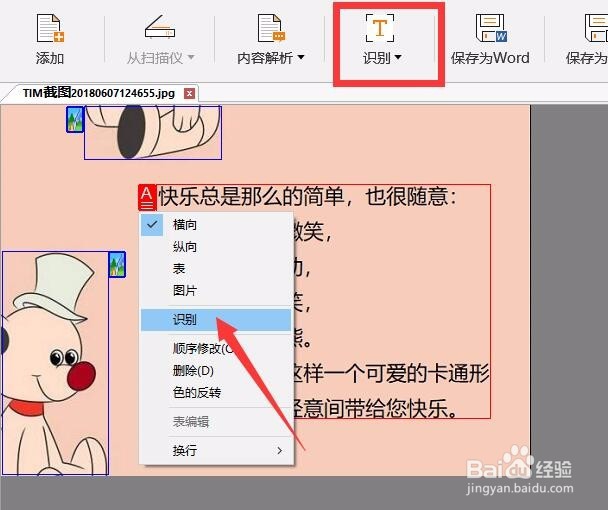Expand the 从扫描仪 dropdown arrow
The image size is (608, 510).
click(x=191, y=58)
